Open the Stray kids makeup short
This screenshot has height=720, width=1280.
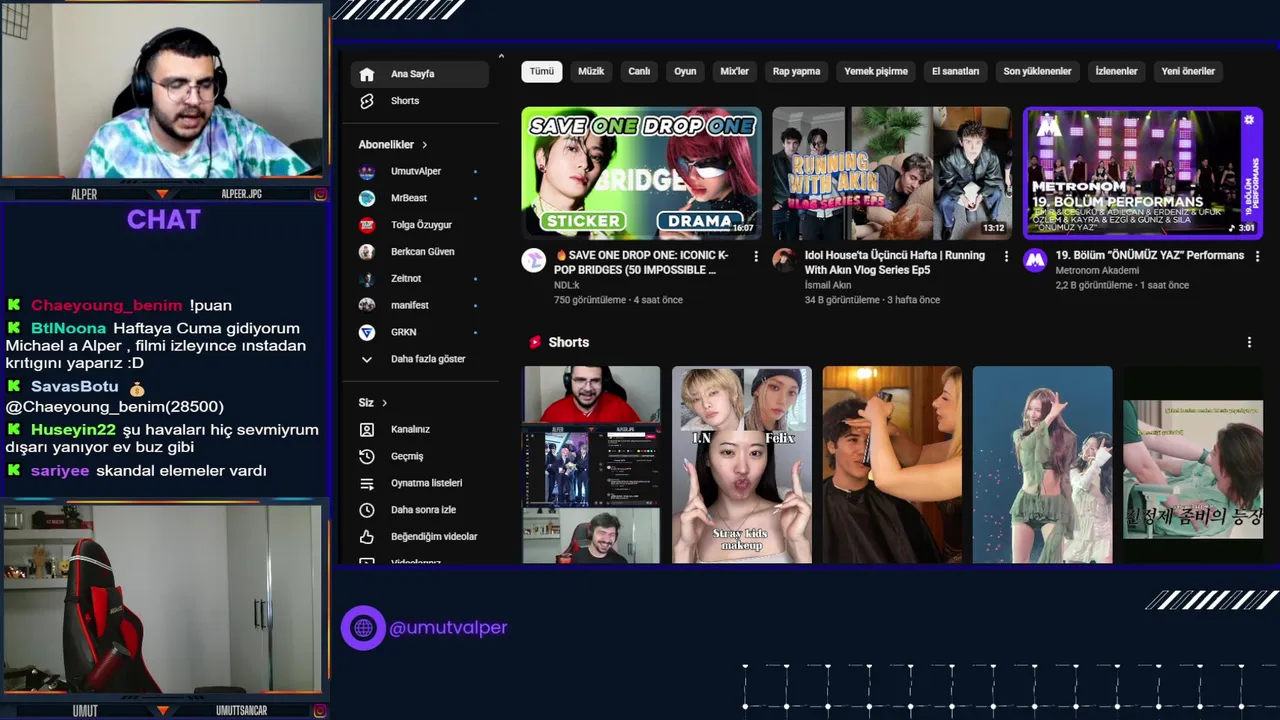tap(741, 465)
